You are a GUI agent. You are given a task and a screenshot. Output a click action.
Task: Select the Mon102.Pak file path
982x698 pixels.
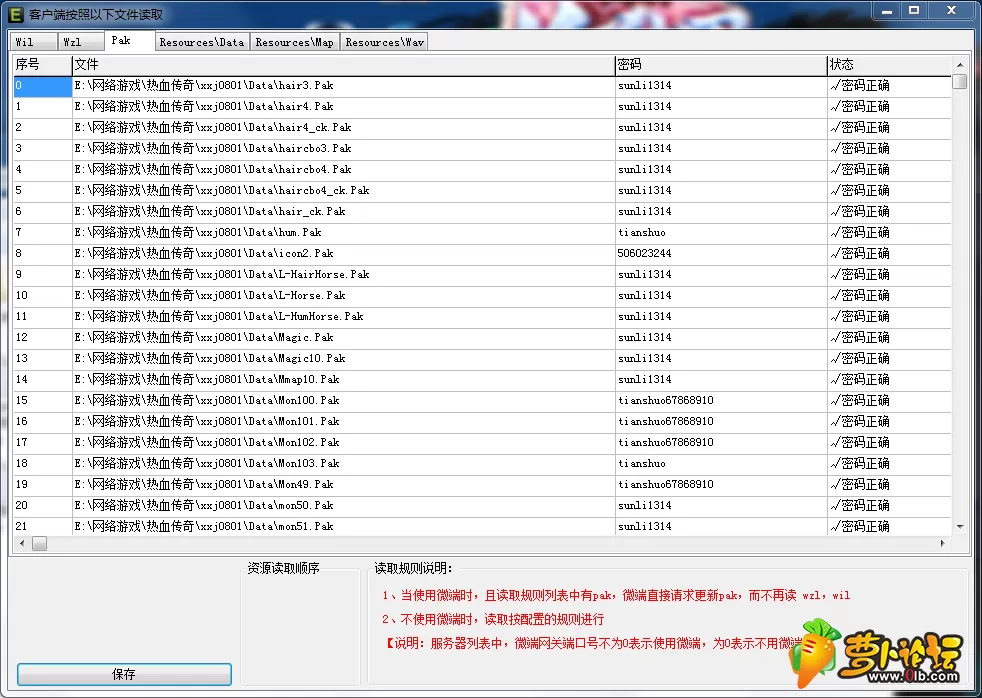point(207,443)
